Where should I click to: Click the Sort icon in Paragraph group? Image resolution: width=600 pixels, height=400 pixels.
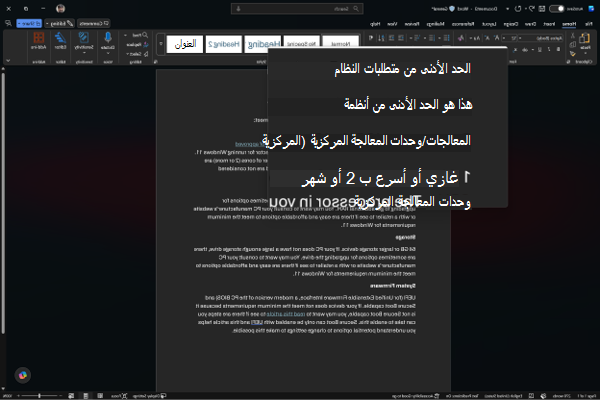[381, 38]
